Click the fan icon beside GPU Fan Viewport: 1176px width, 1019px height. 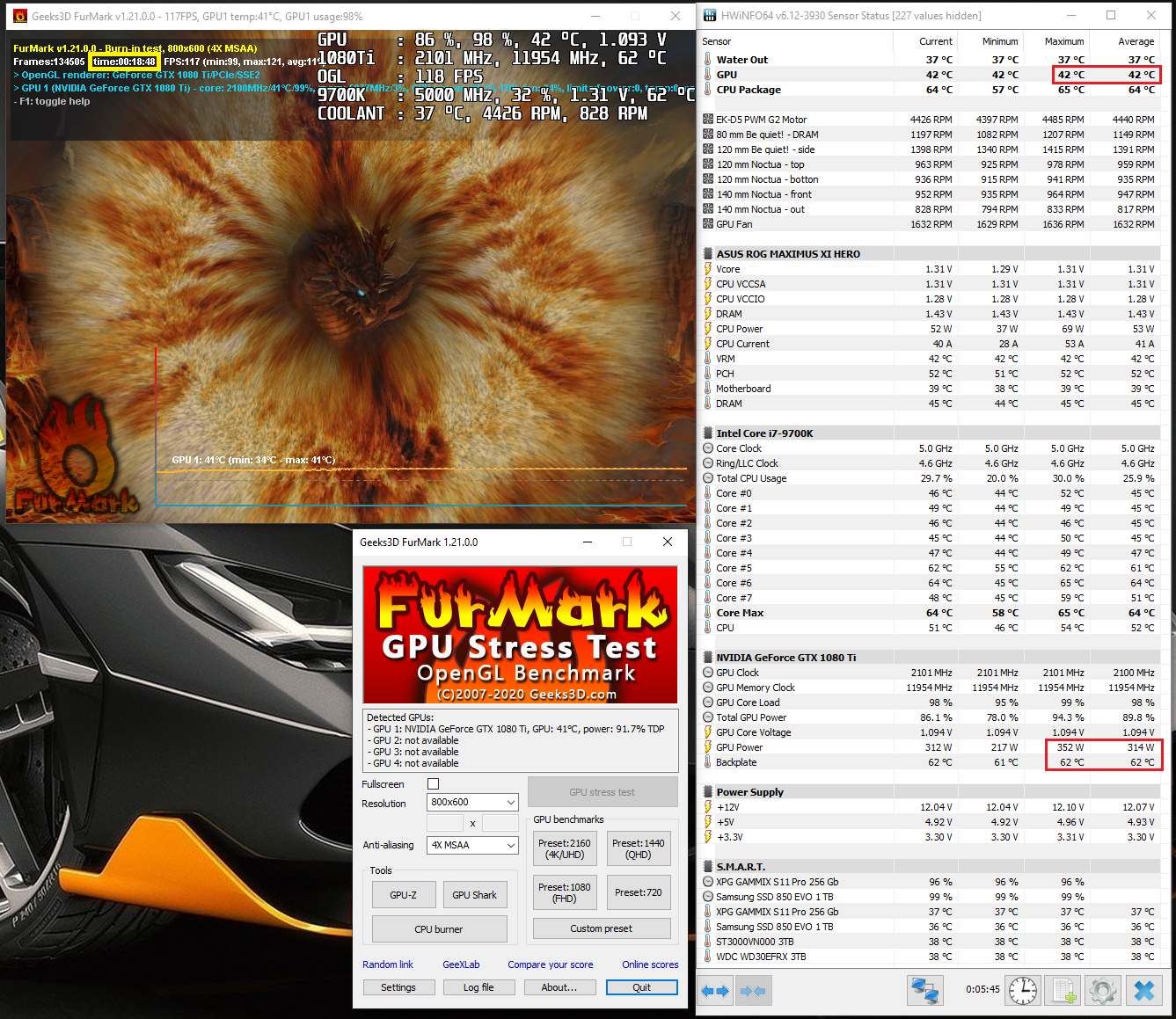coord(708,224)
